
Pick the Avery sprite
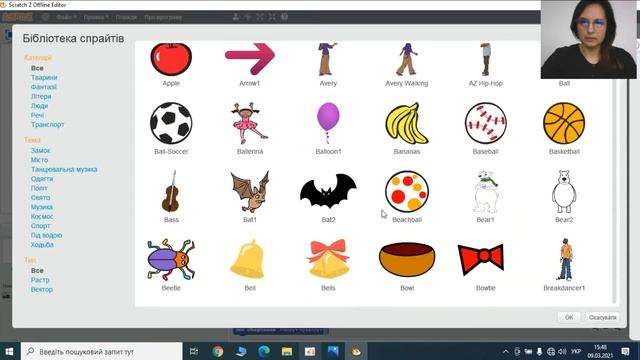328,60
